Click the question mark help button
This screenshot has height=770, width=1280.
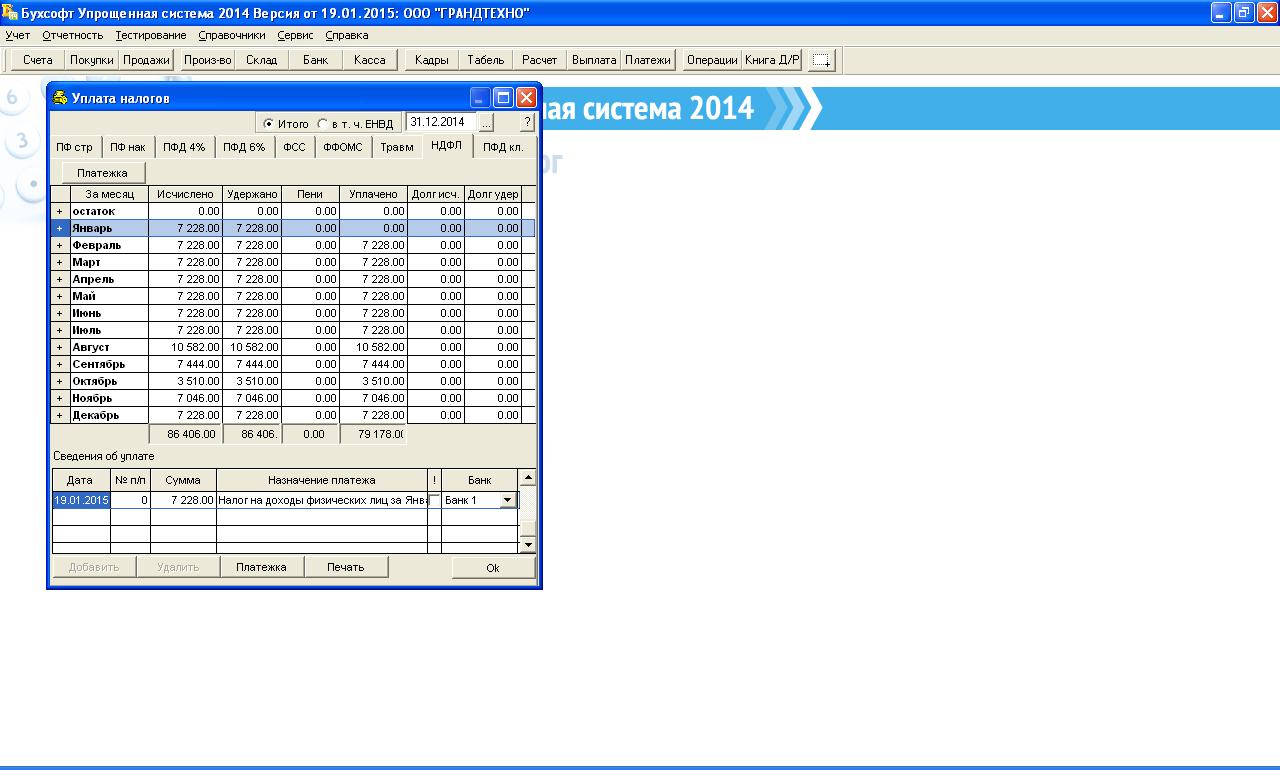coord(527,123)
